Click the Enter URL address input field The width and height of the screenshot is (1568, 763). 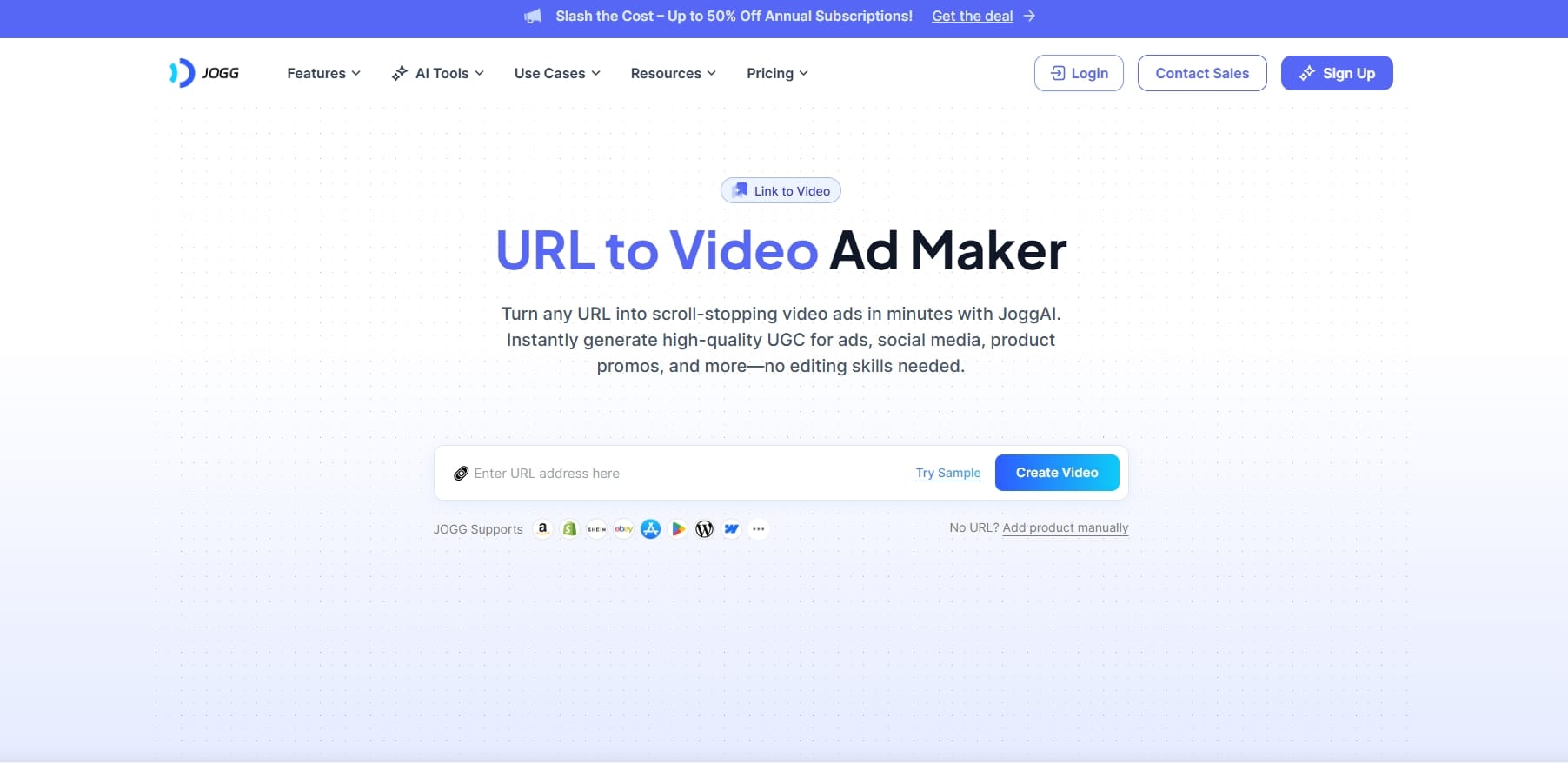pos(678,474)
